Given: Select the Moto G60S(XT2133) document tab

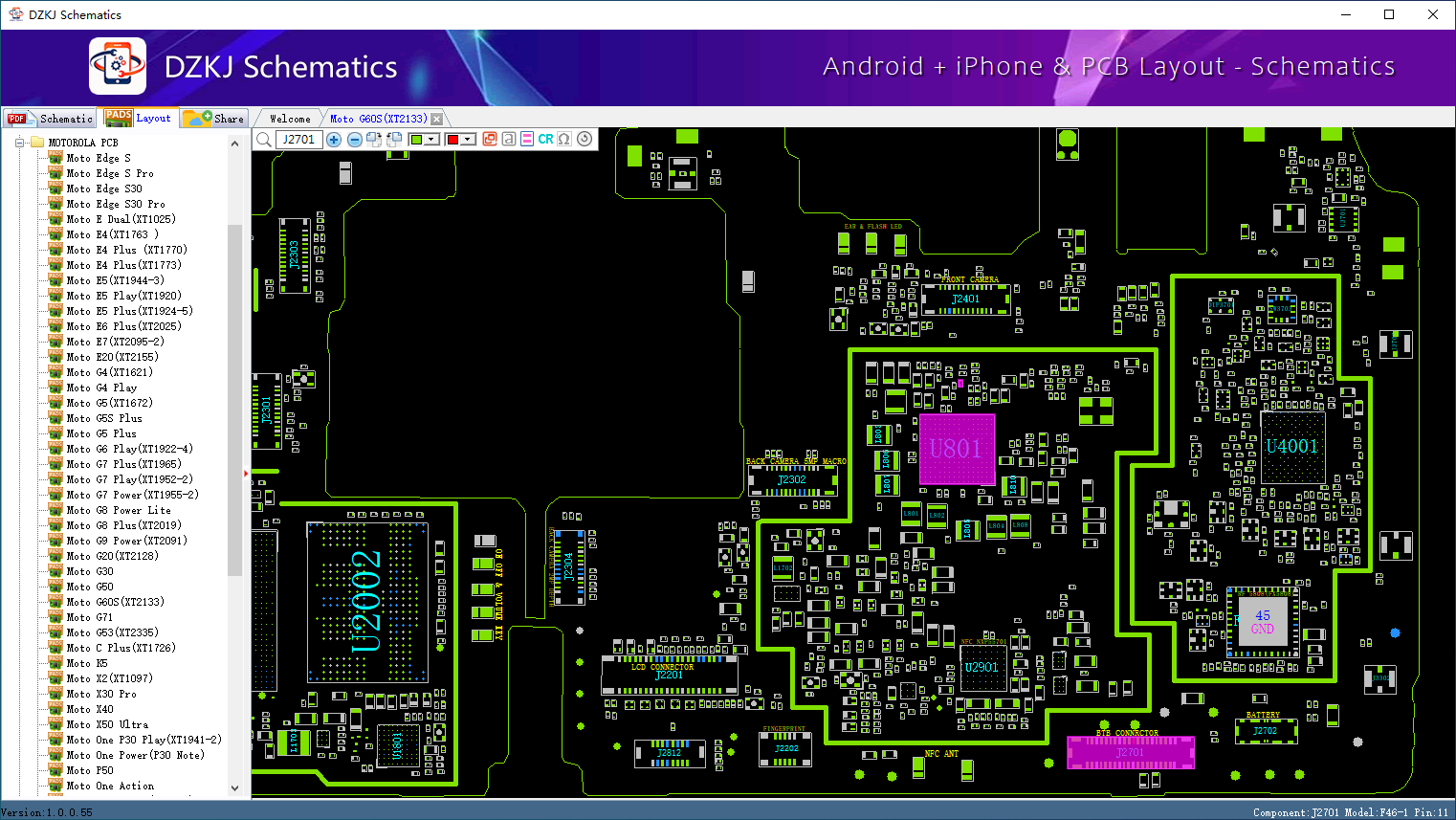Looking at the screenshot, I should (378, 119).
